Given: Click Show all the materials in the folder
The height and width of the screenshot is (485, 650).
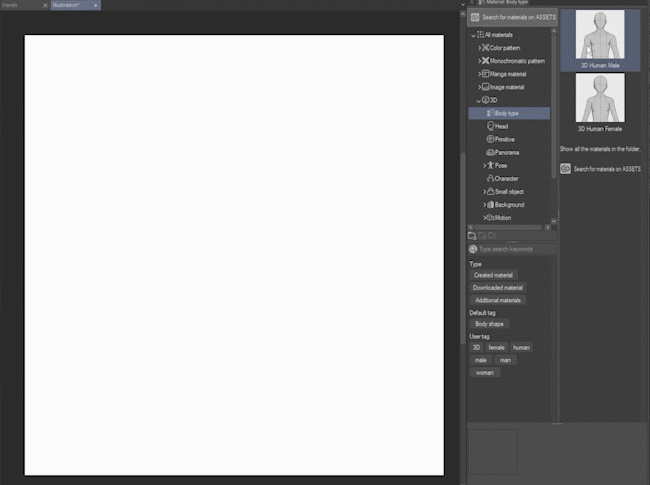Looking at the screenshot, I should coord(600,149).
